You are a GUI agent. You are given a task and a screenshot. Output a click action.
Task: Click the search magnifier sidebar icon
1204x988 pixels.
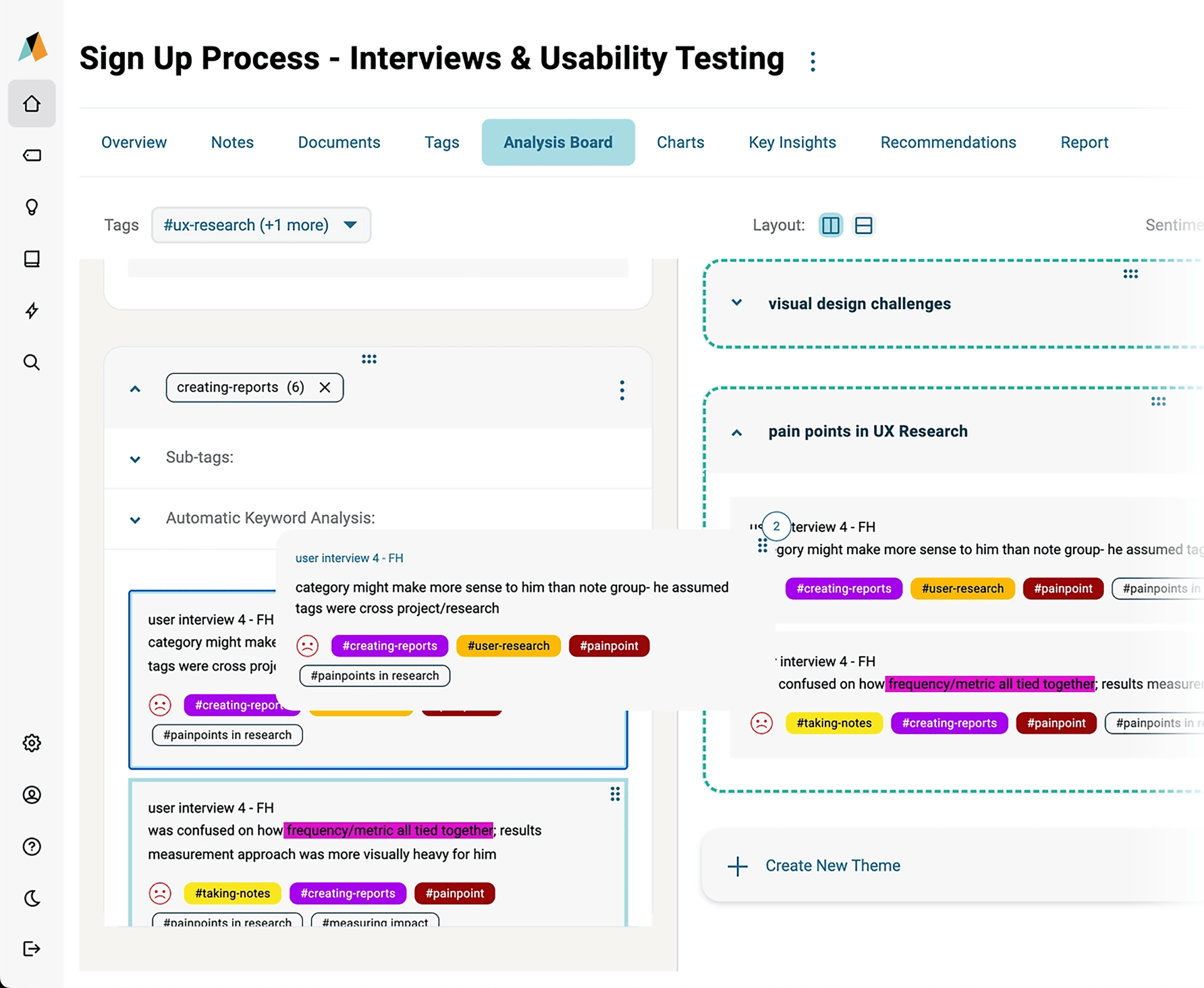(32, 362)
